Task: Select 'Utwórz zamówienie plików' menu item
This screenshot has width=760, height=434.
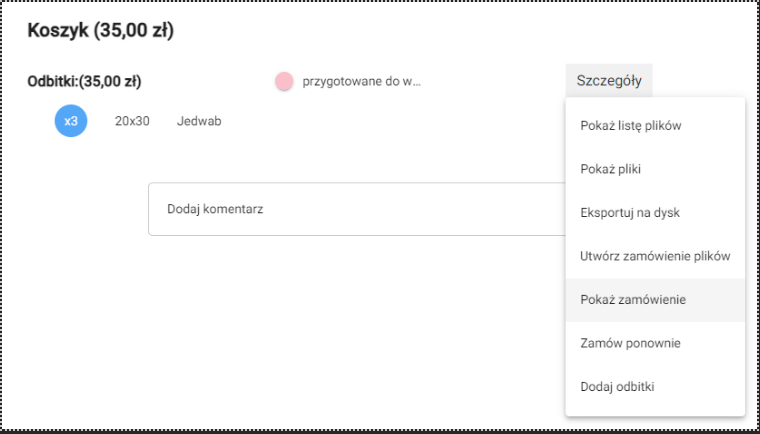Action: [654, 256]
